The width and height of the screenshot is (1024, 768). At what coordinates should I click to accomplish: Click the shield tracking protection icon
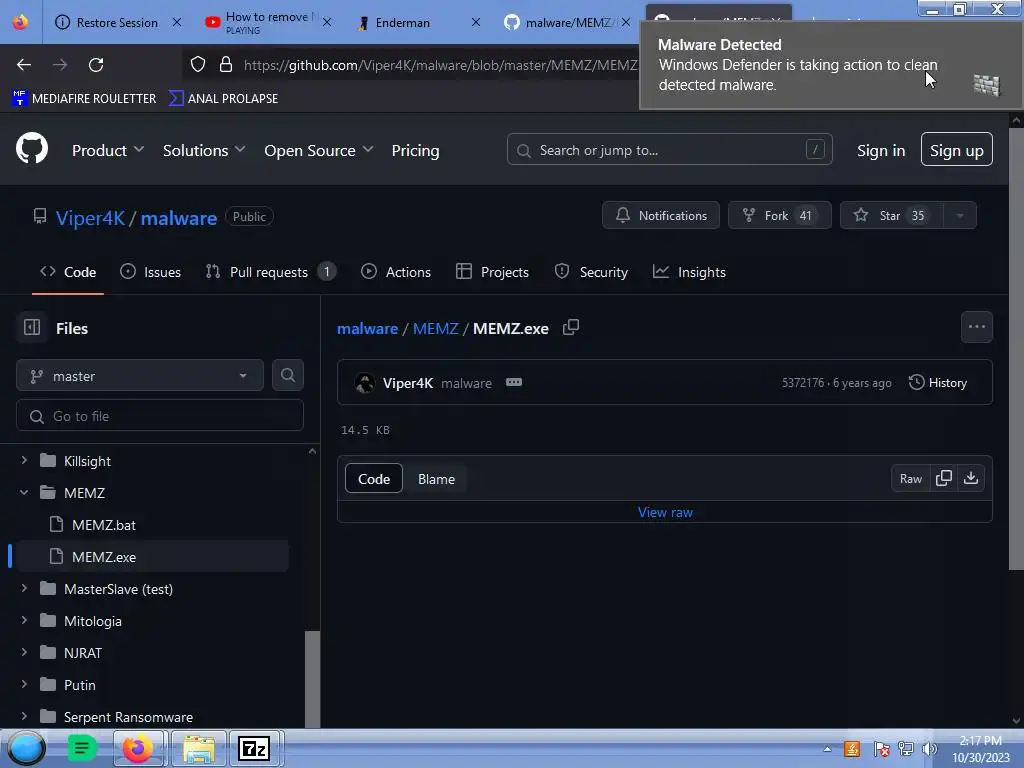(198, 64)
